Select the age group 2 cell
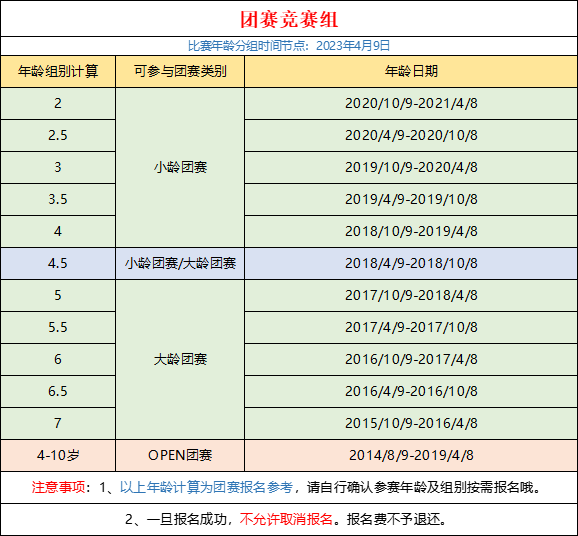Image resolution: width=578 pixels, height=536 pixels. tap(58, 103)
